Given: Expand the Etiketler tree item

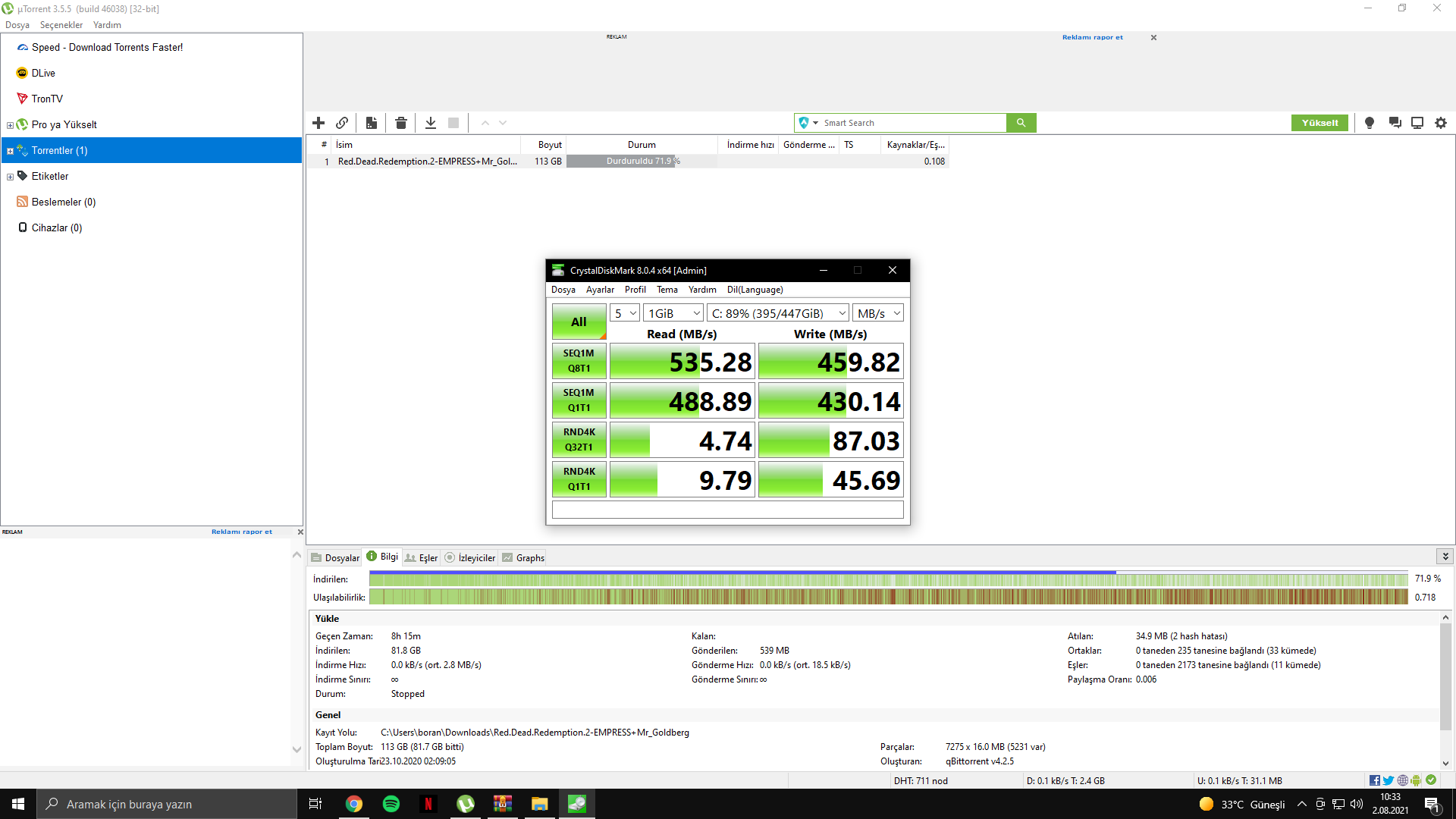Looking at the screenshot, I should tap(10, 177).
